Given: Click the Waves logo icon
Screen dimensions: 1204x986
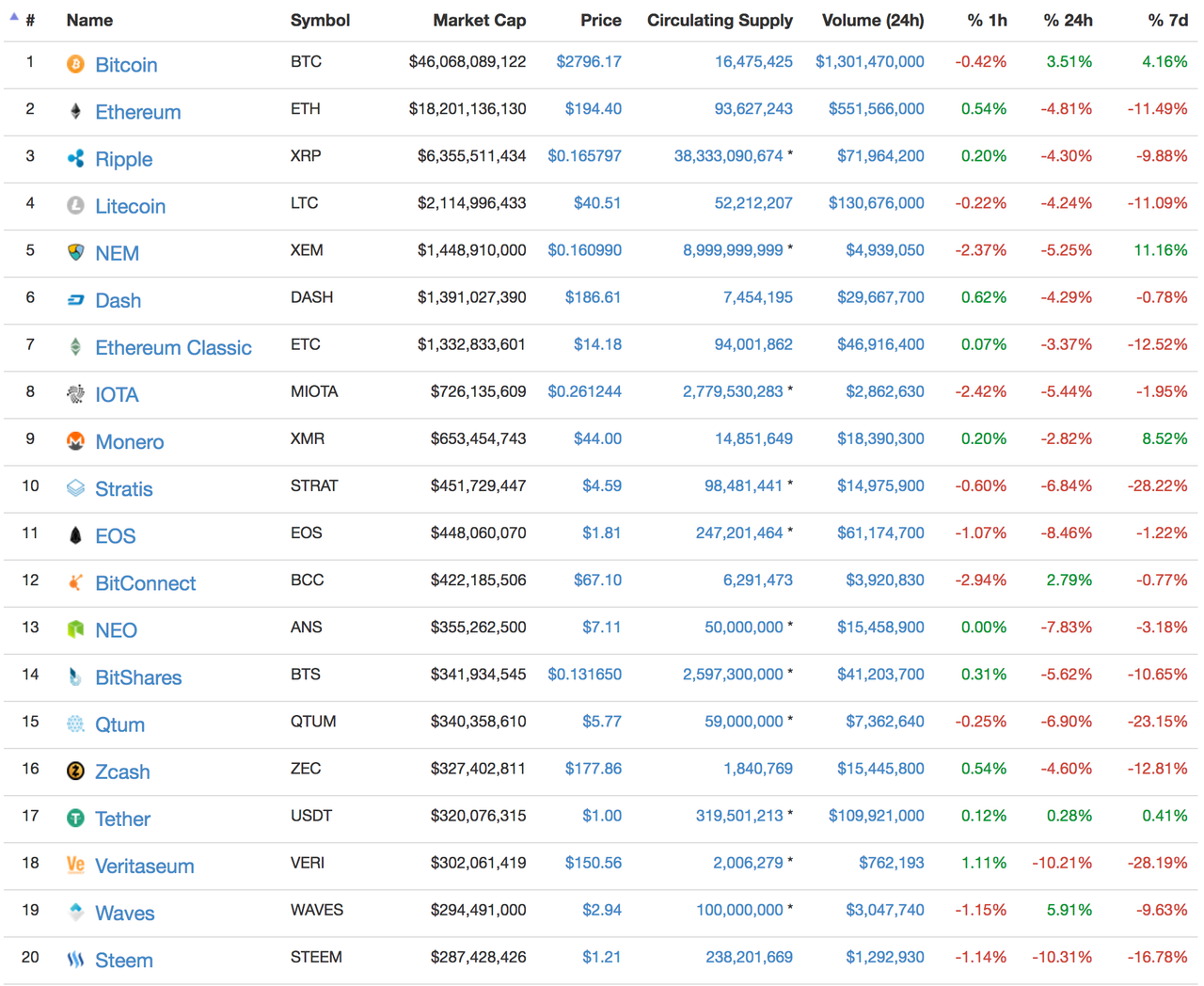Looking at the screenshot, I should (x=75, y=912).
